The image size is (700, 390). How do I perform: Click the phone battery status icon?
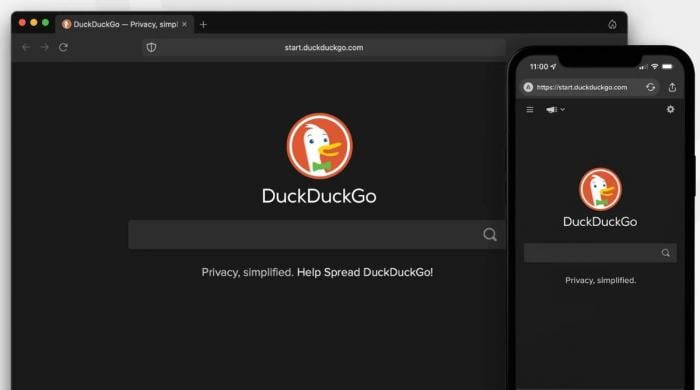tap(667, 66)
